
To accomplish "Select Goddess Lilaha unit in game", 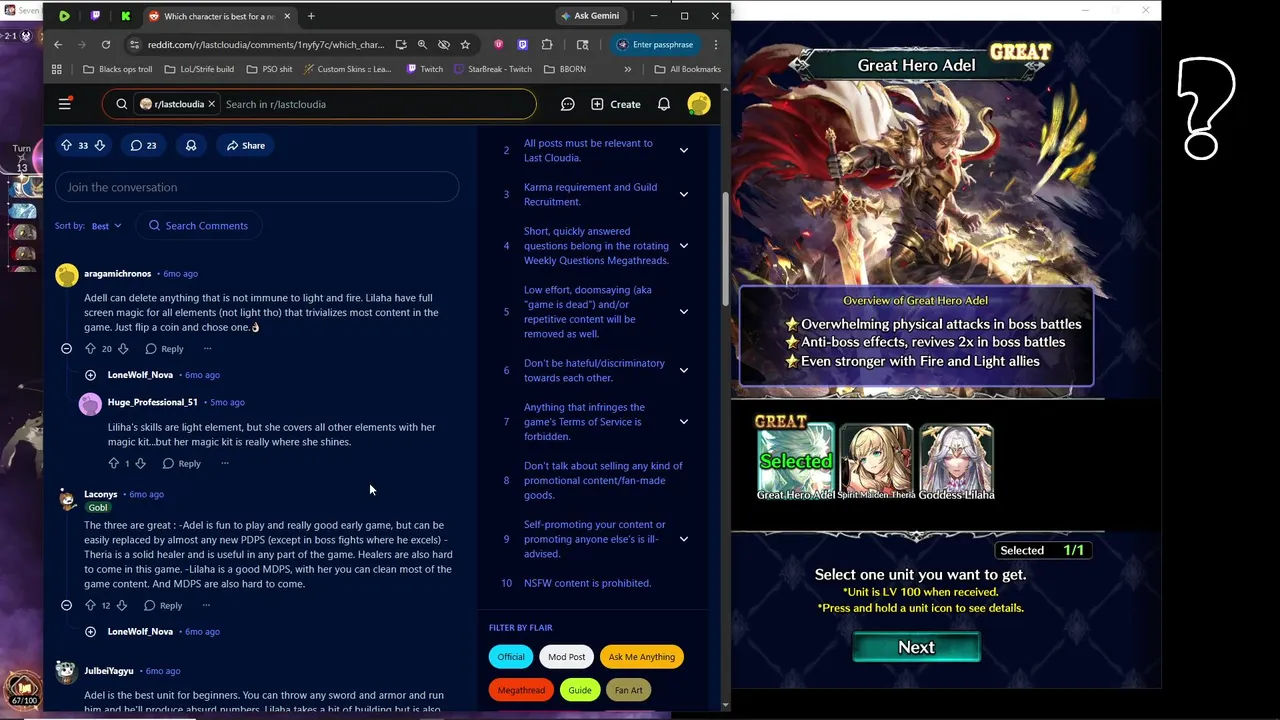I will [x=957, y=462].
